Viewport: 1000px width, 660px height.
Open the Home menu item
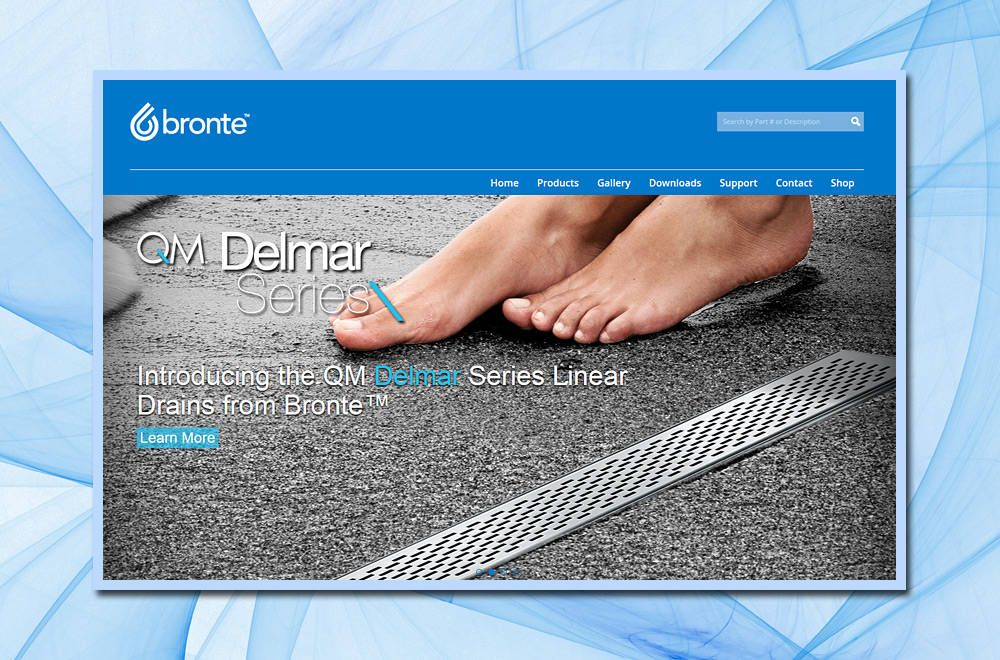tap(504, 183)
